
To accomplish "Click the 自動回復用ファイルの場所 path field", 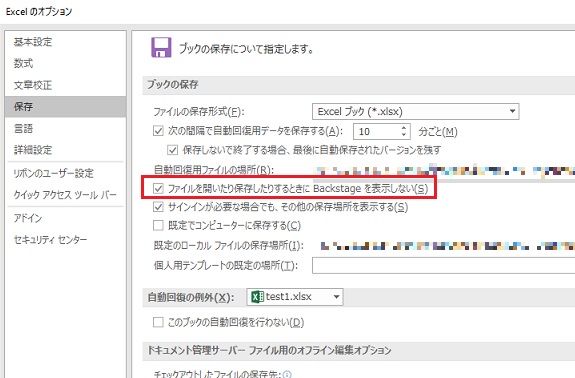I will point(445,170).
